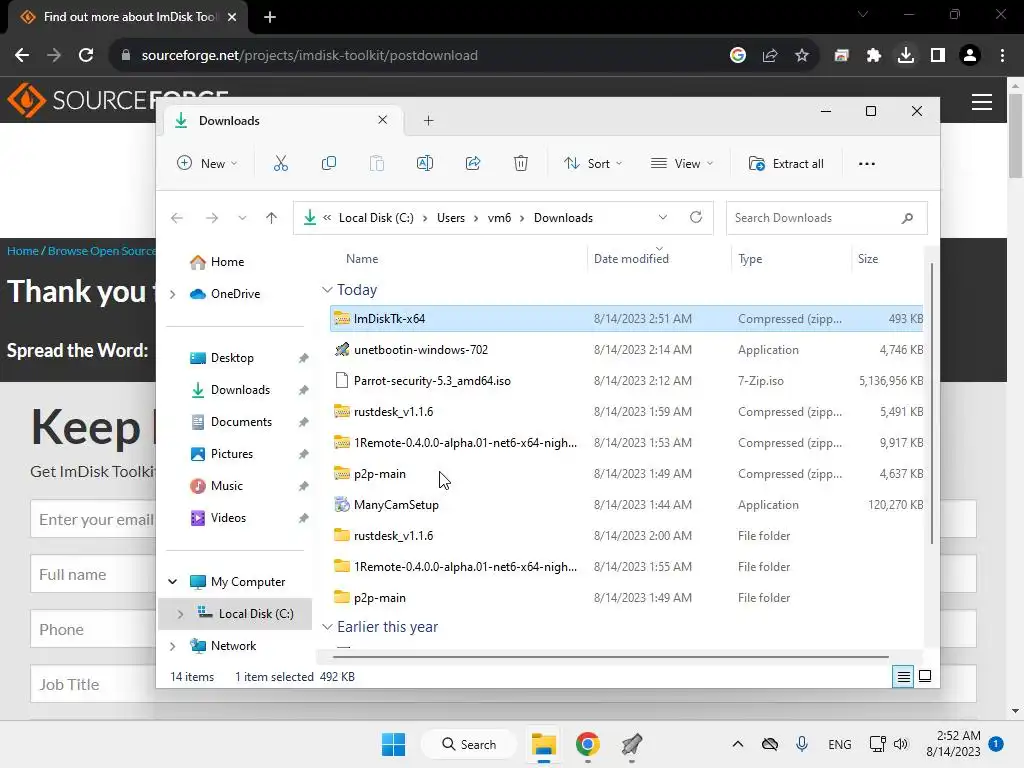Collapse My Computer tree node

tap(172, 581)
